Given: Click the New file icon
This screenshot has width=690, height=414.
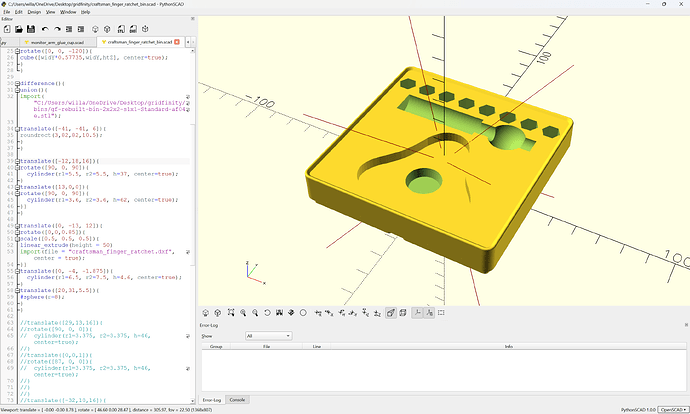Looking at the screenshot, I should click(x=7, y=29).
